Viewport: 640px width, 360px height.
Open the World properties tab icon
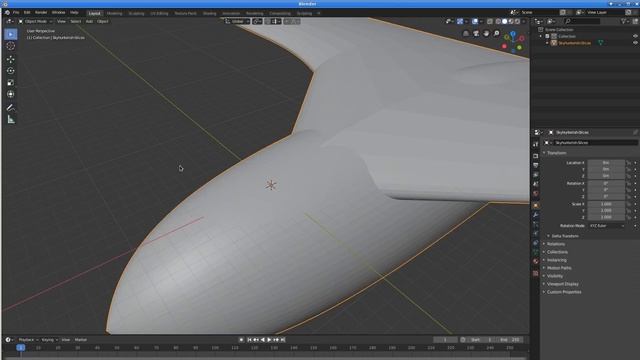click(x=536, y=193)
